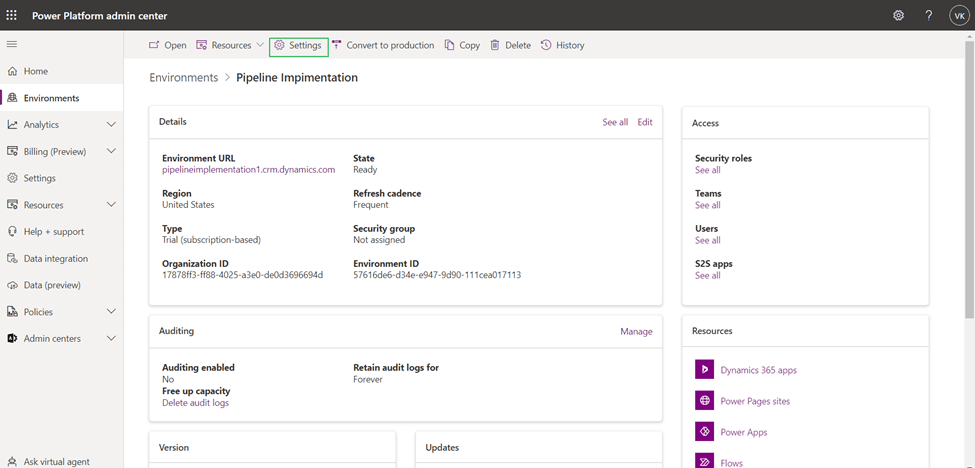Expand the Analytics section in sidebar

111,125
